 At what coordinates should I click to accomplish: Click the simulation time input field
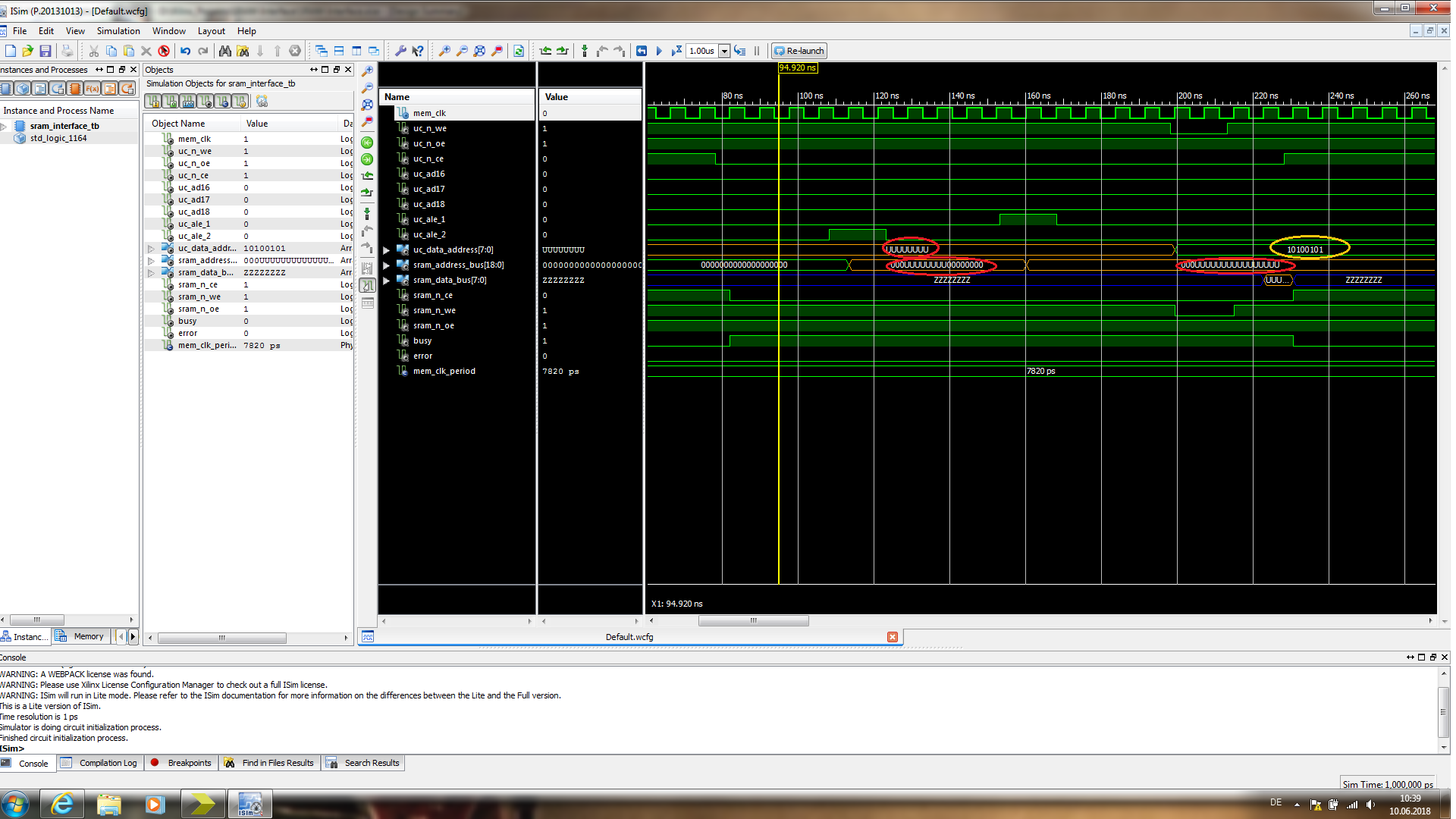[x=702, y=51]
